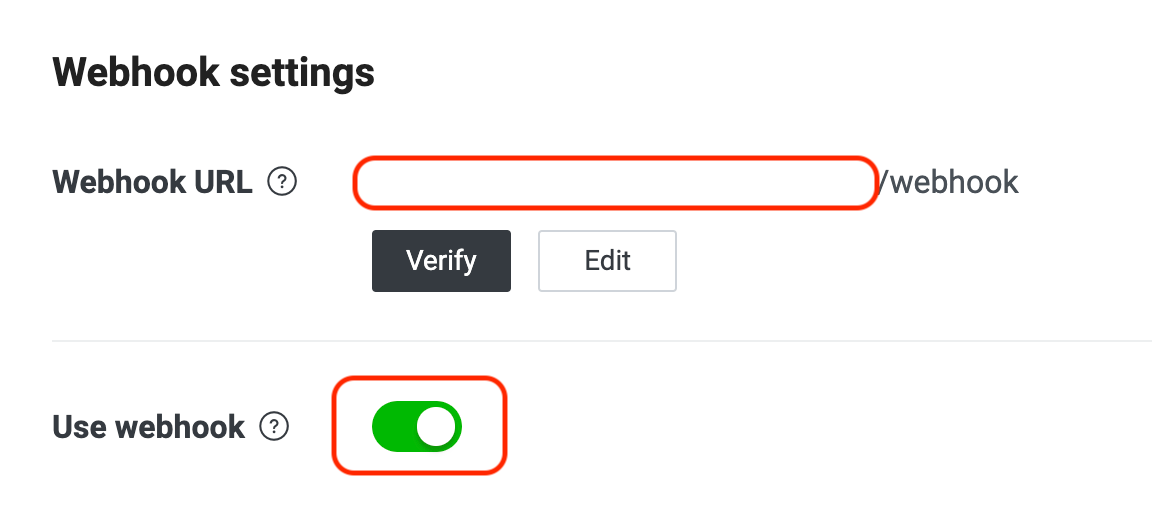Click the Edit button
Screen dimensions: 1152x512
point(607,261)
